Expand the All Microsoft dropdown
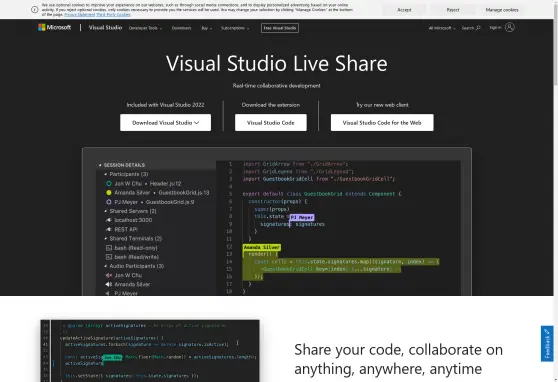Viewport: 558px width, 382px height. 442,28
